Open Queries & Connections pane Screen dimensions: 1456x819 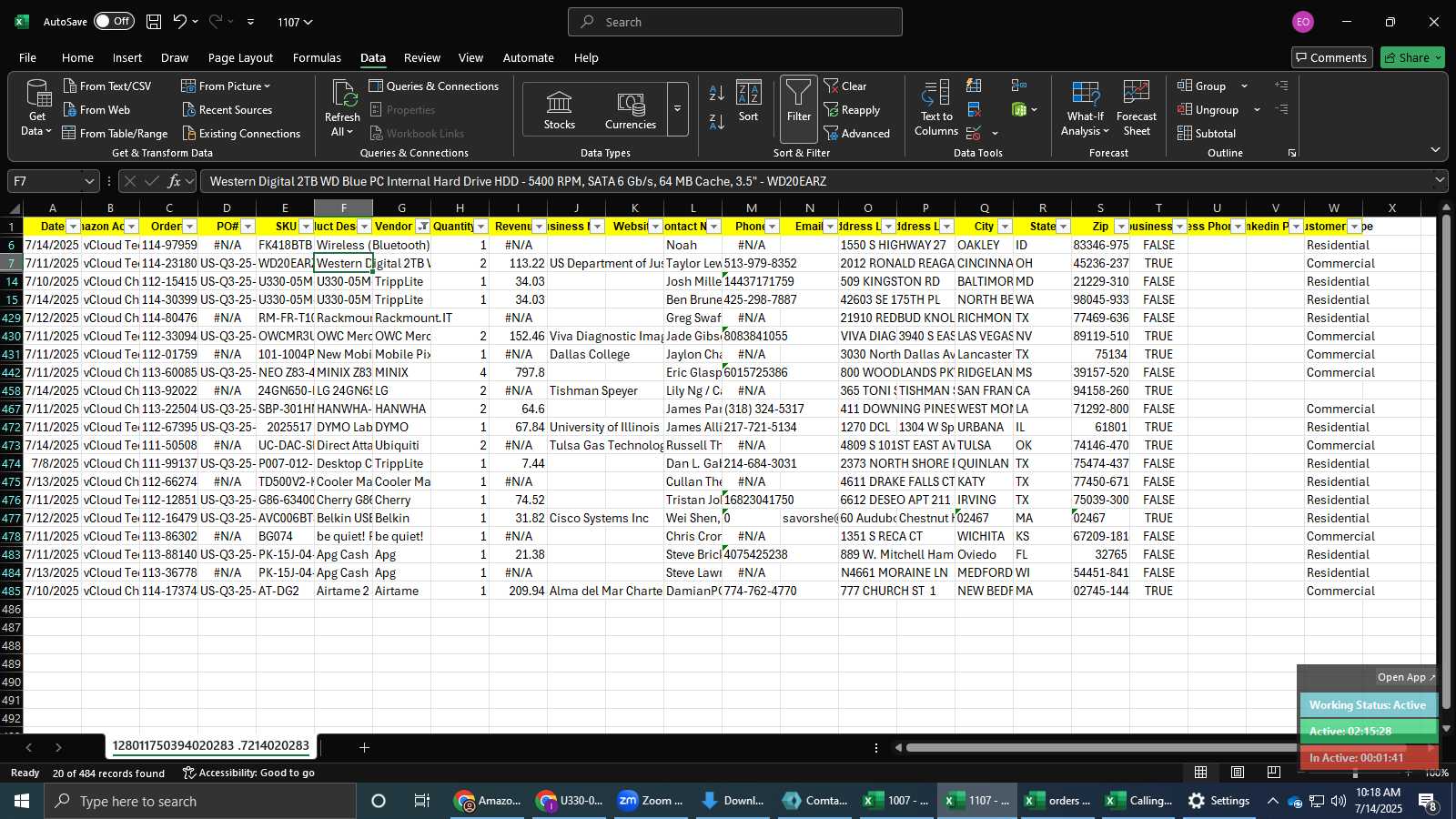coord(434,86)
